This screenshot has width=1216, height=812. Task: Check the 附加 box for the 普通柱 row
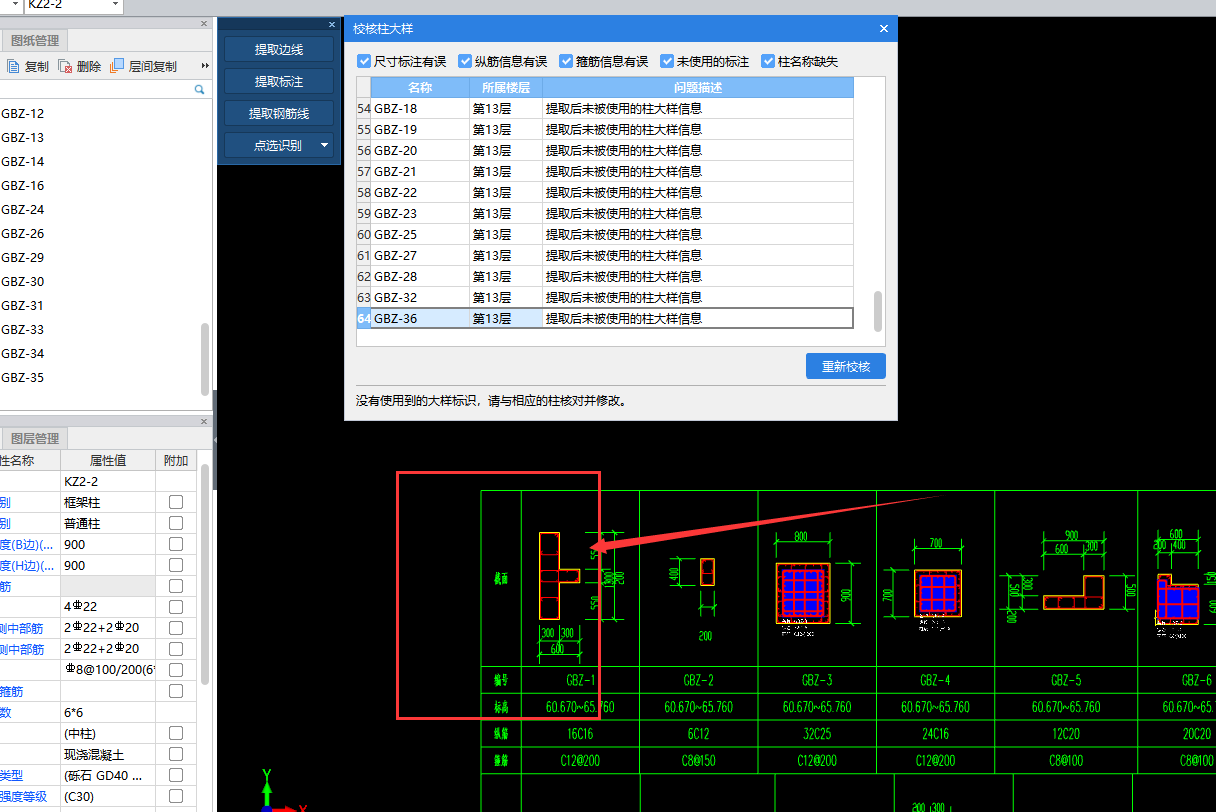(176, 523)
